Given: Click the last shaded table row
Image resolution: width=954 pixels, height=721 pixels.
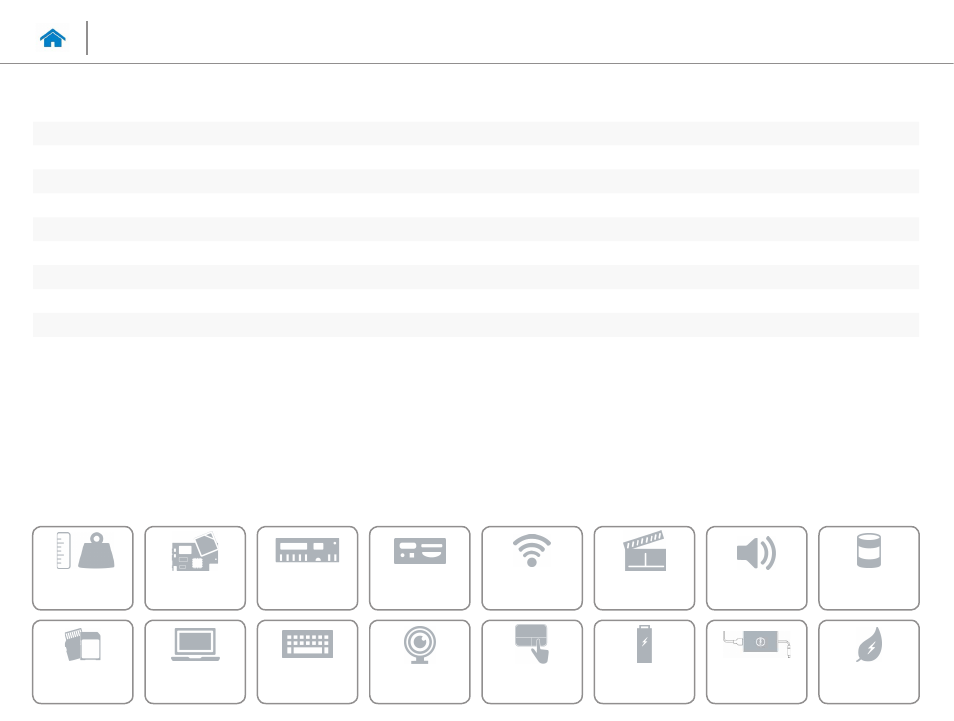Looking at the screenshot, I should pos(476,325).
